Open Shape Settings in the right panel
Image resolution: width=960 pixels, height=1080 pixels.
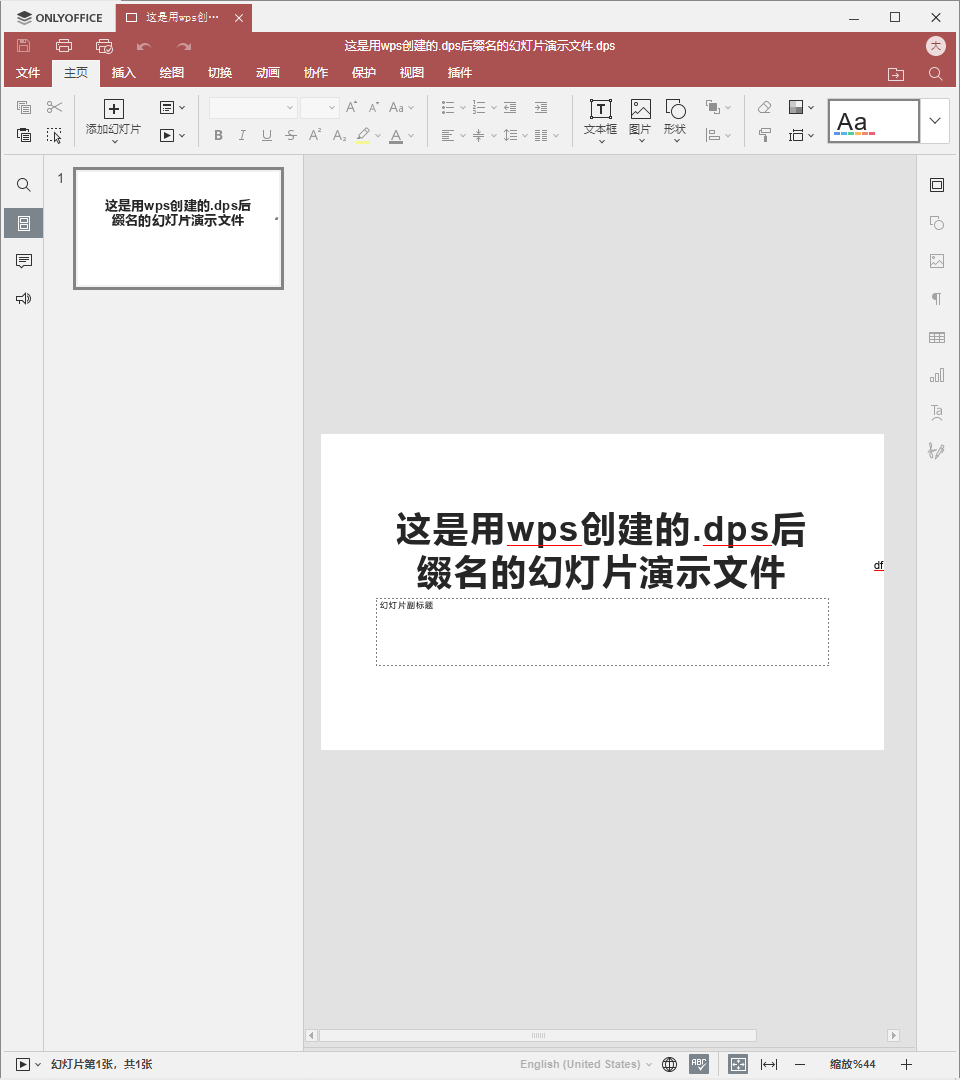pyautogui.click(x=936, y=222)
